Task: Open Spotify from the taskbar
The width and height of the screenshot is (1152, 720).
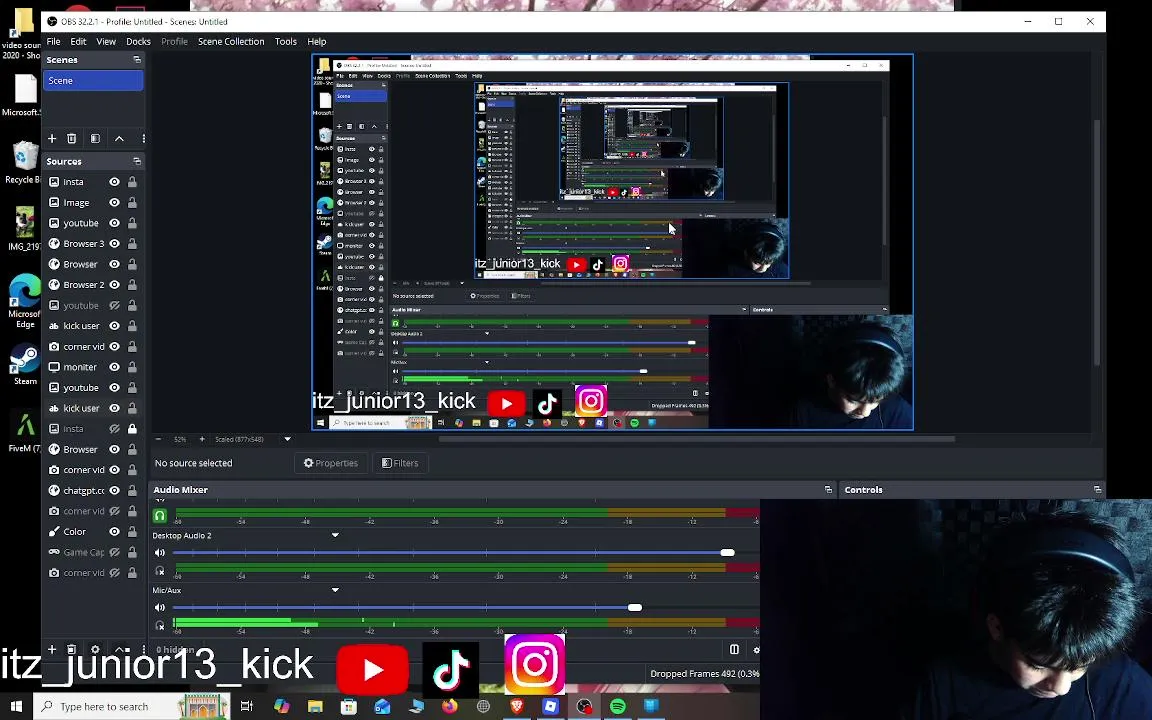Action: click(x=618, y=706)
